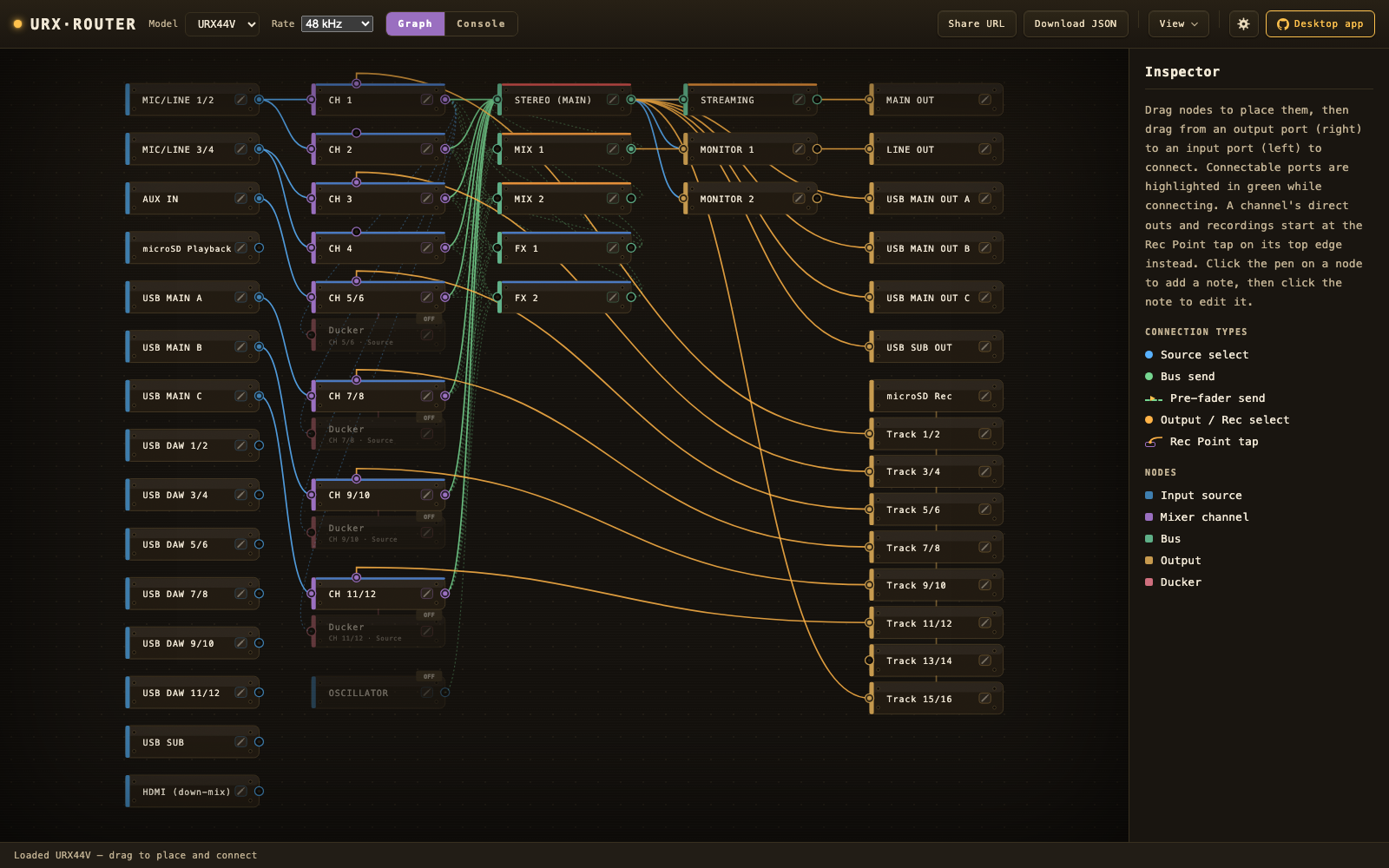Add a note to MIC/LINE 1/2 node

(x=240, y=100)
